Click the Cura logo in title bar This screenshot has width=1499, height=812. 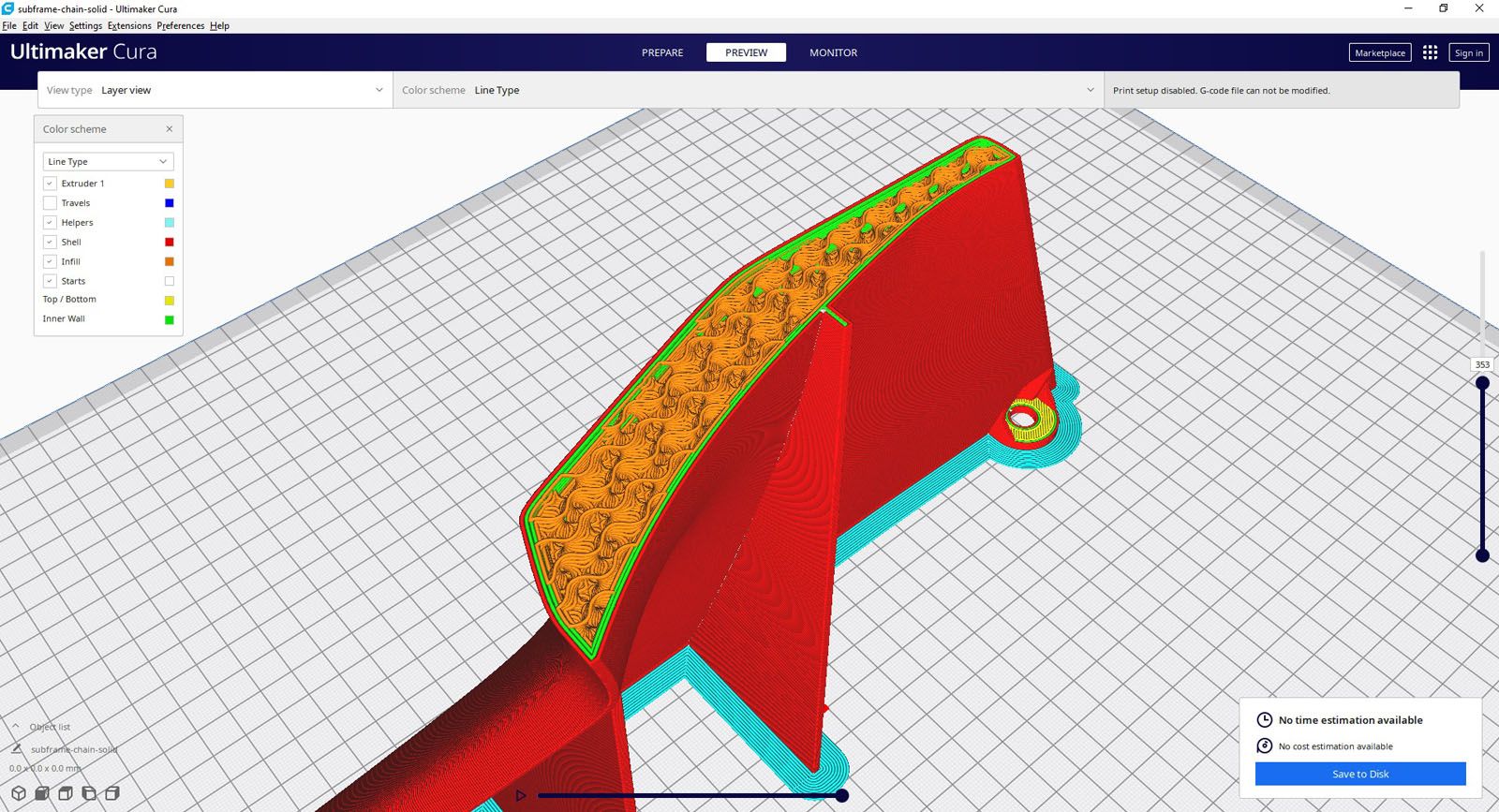7,8
